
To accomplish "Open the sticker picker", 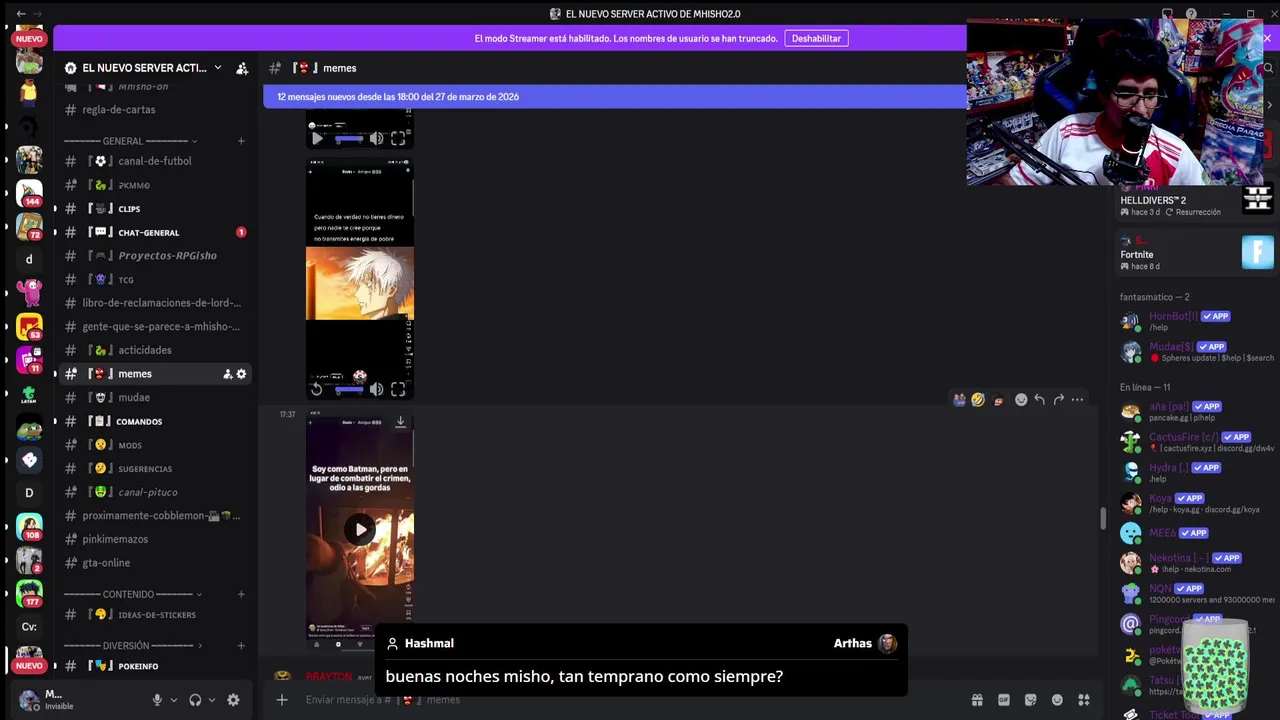I will (1031, 700).
